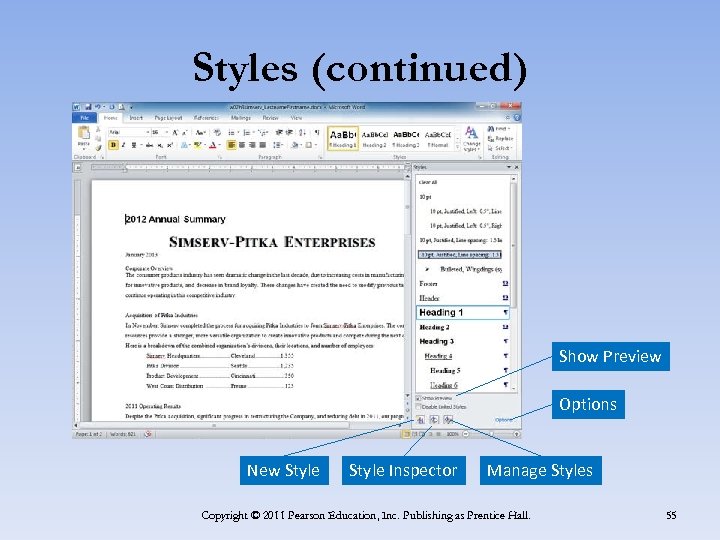This screenshot has height=540, width=720.
Task: Open the Underline style dropdown arrow
Action: coord(141,145)
